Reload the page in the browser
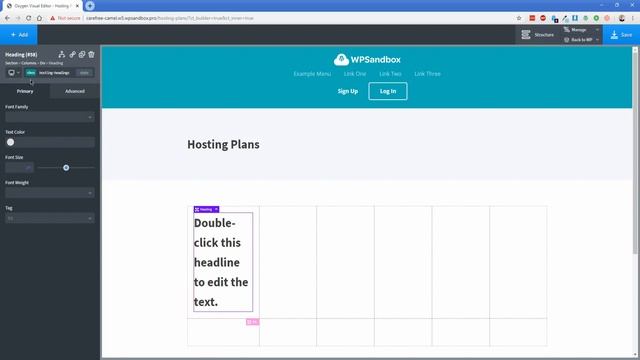The image size is (640, 360). [x=29, y=18]
